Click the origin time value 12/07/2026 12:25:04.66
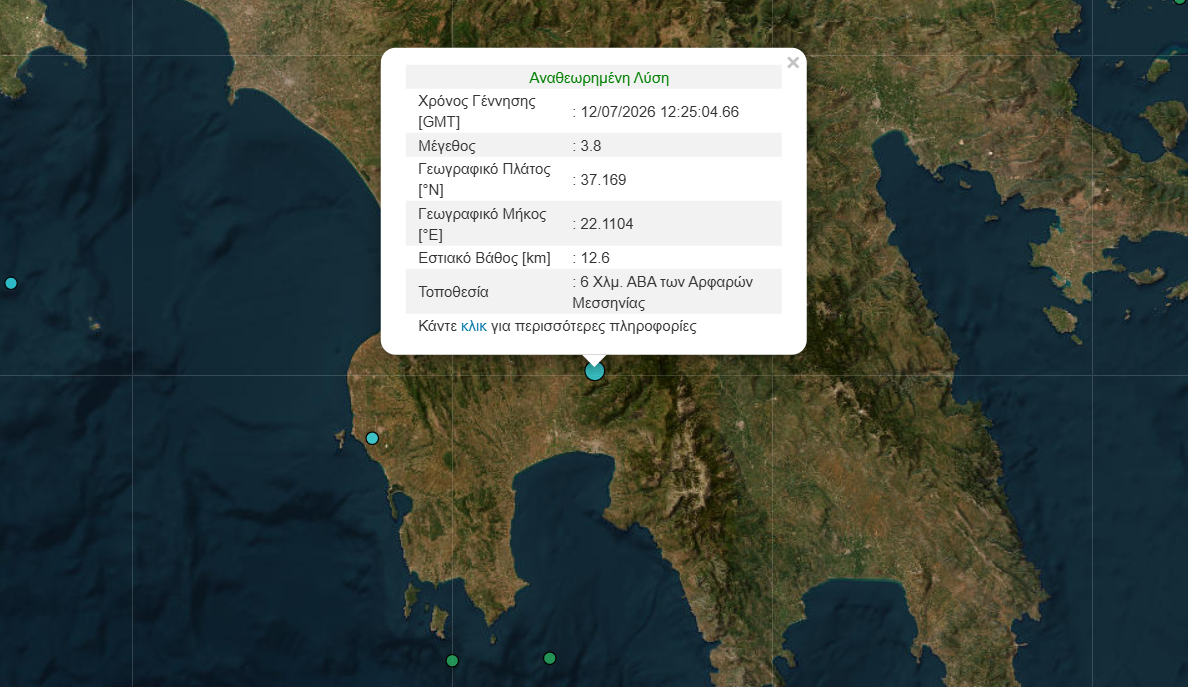Image resolution: width=1188 pixels, height=687 pixels. click(x=659, y=112)
